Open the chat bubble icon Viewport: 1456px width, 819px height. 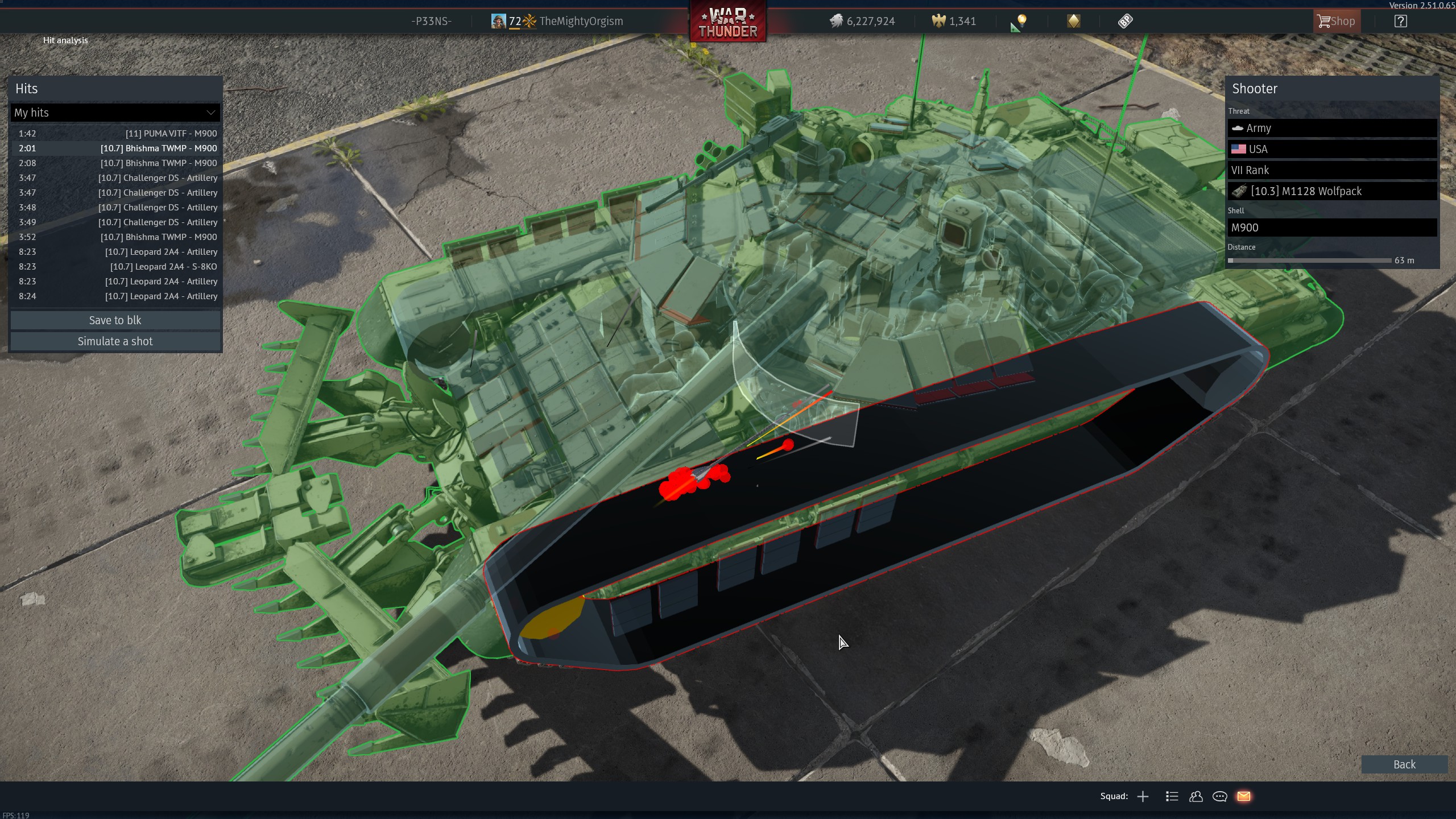pos(1219,796)
